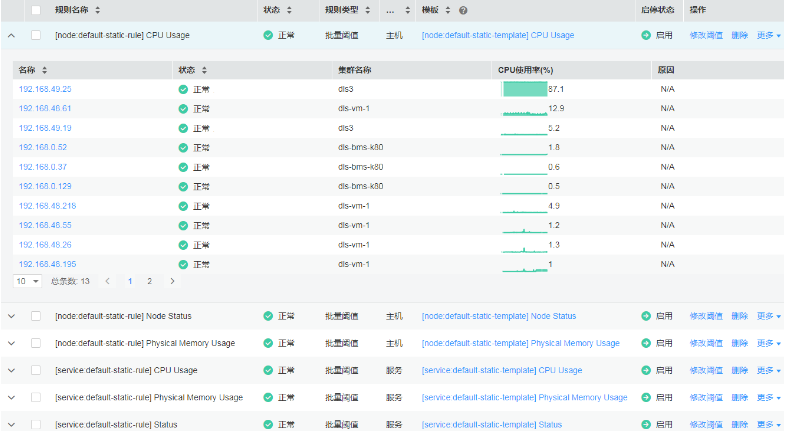Sort inner table status arrows
788x431 pixels.
pyautogui.click(x=204, y=70)
